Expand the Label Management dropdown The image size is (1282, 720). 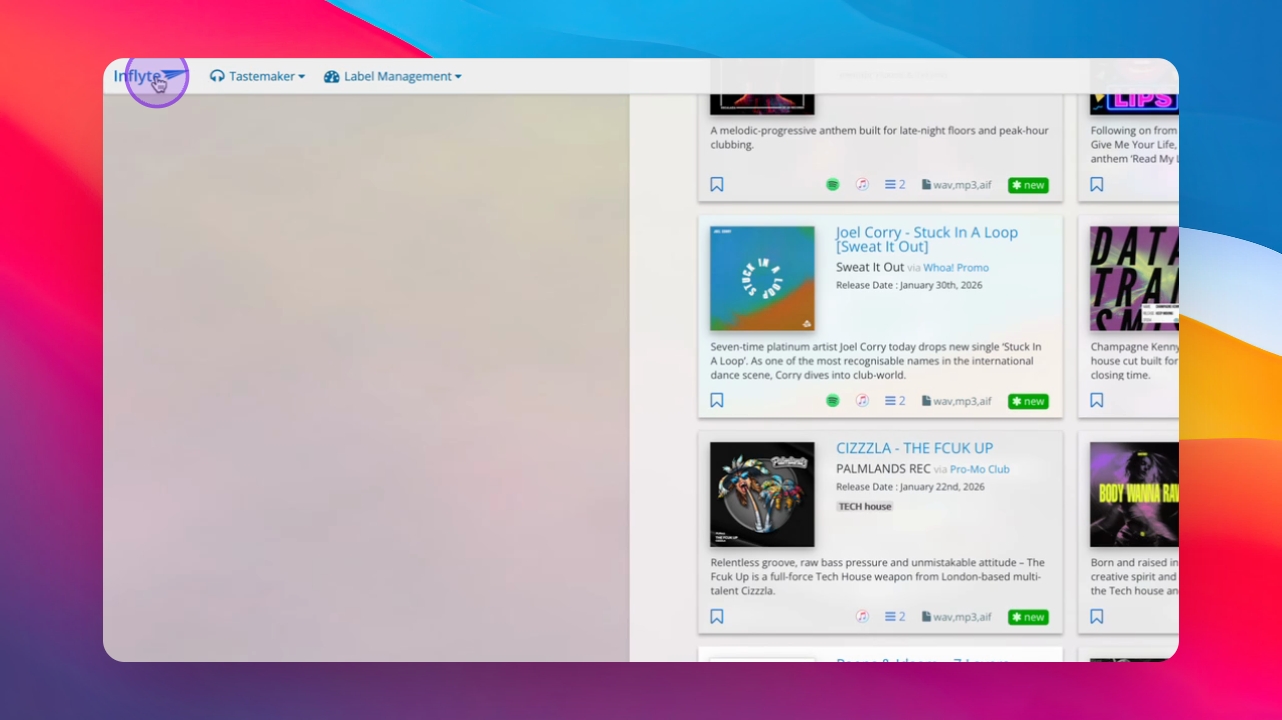click(392, 76)
